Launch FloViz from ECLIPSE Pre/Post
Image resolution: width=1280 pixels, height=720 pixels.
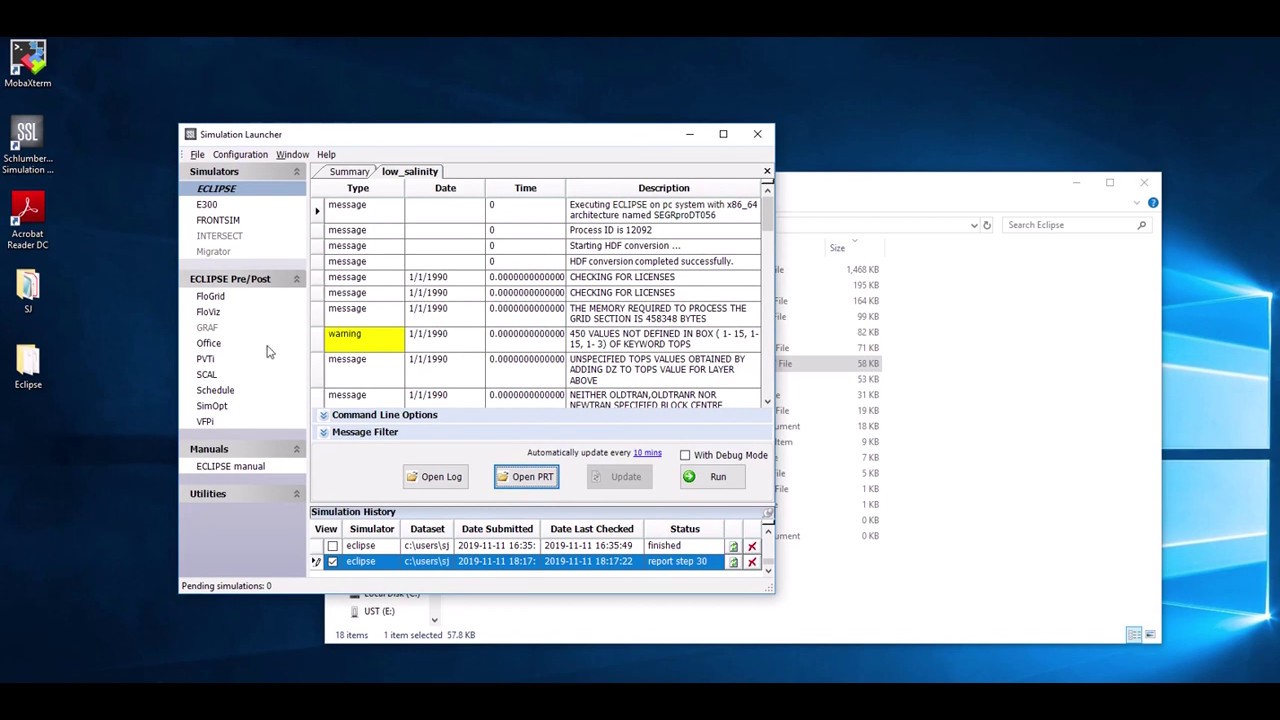(208, 312)
